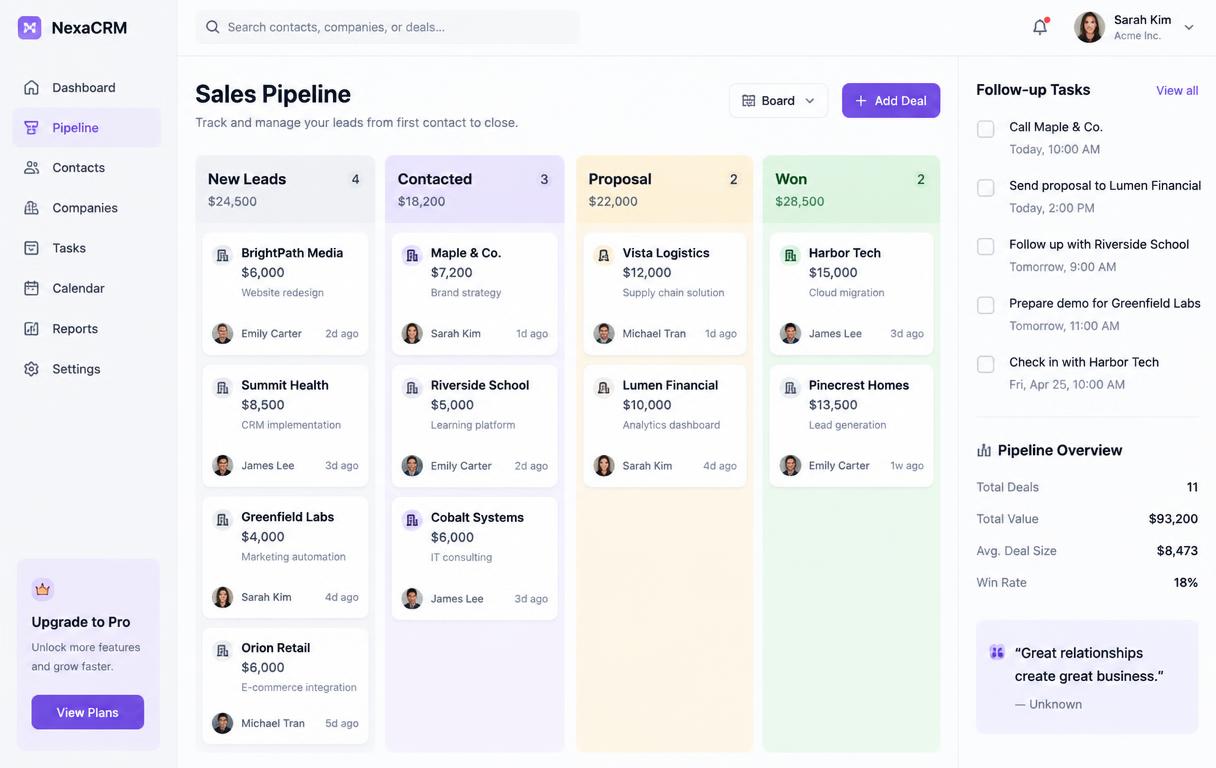Click the Pipeline funnel icon

[32, 128]
